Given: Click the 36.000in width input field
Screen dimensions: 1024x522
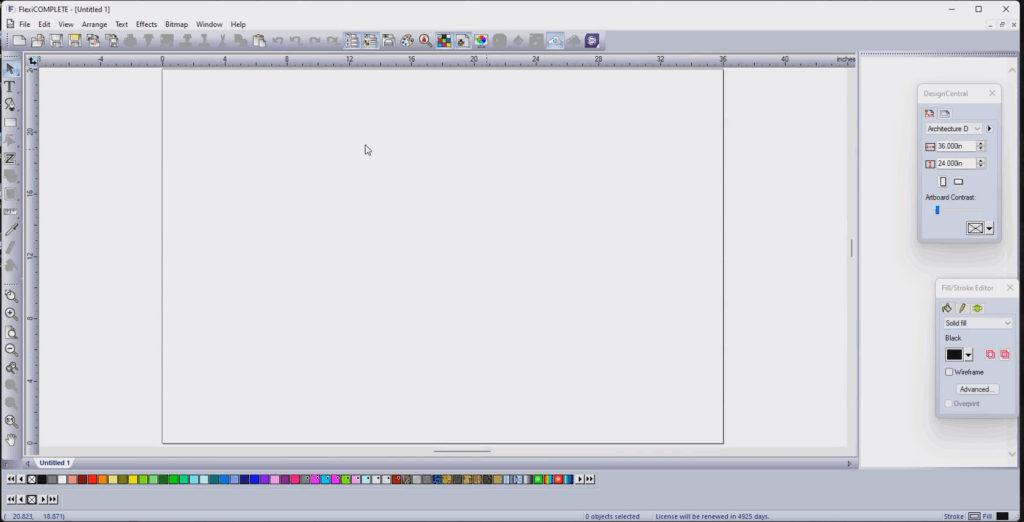Looking at the screenshot, I should click(x=955, y=146).
